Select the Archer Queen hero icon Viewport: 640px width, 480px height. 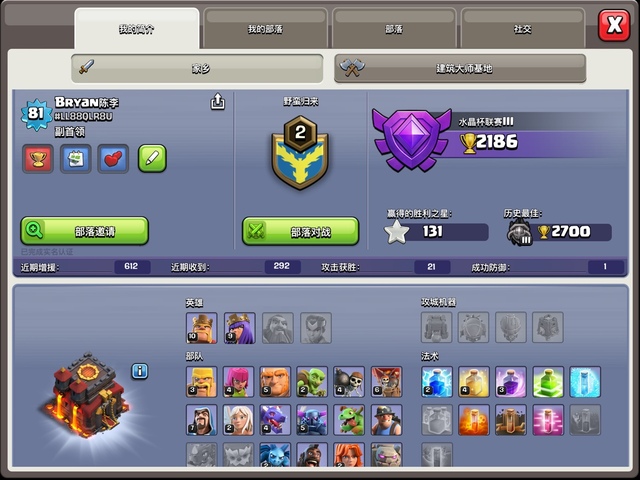(240, 328)
